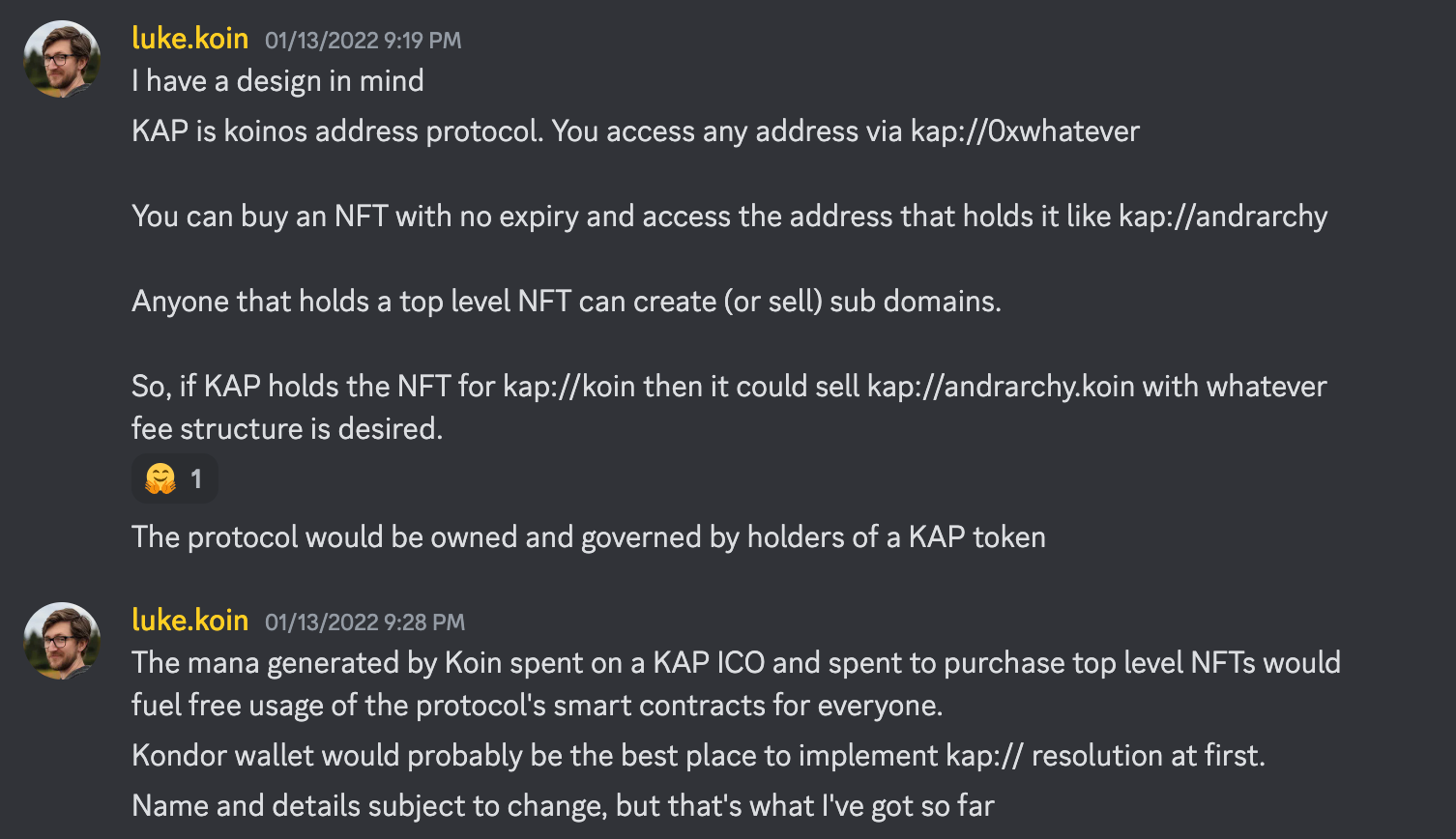Screen dimensions: 1456x839
Task: Click the kap://0xwhatever address text
Action: click(1025, 131)
